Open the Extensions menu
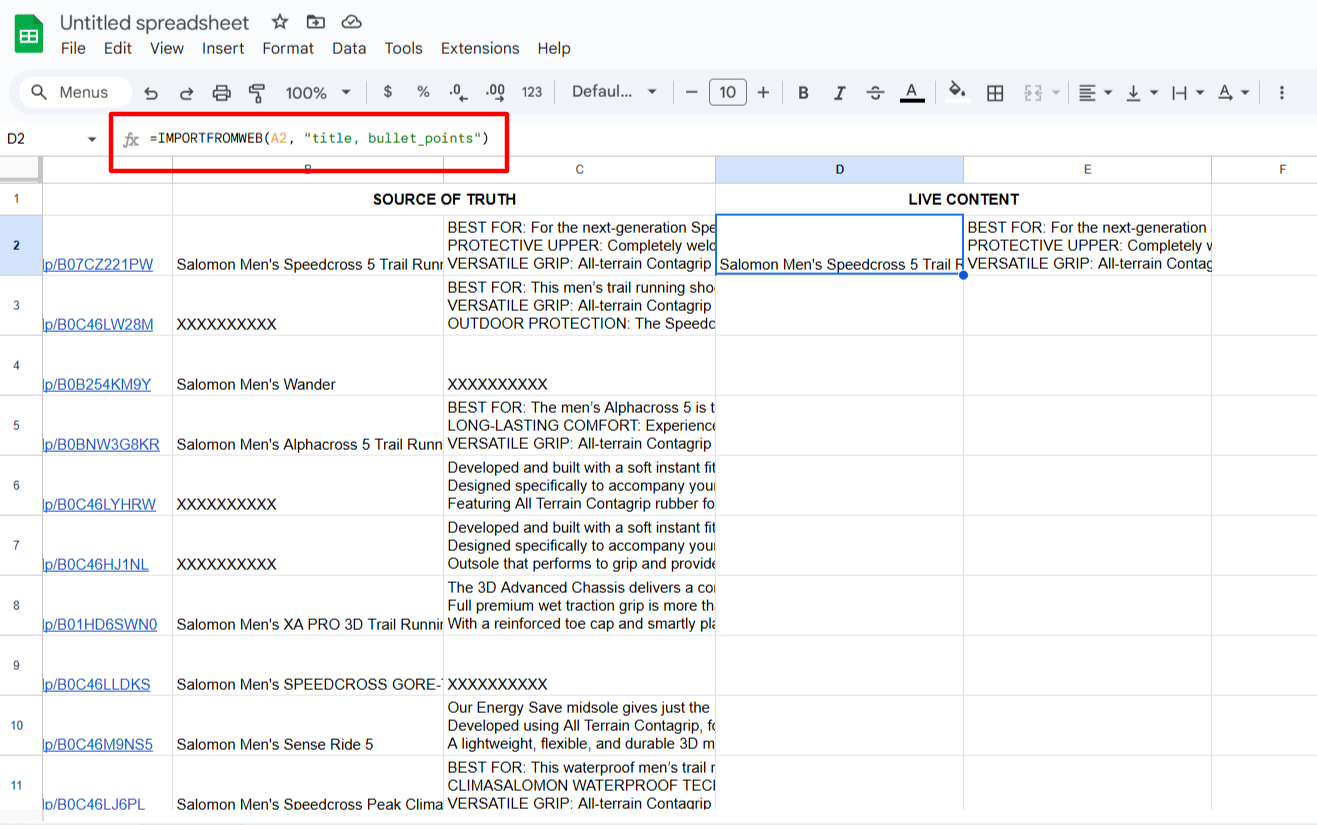This screenshot has width=1317, height=825. pyautogui.click(x=480, y=48)
